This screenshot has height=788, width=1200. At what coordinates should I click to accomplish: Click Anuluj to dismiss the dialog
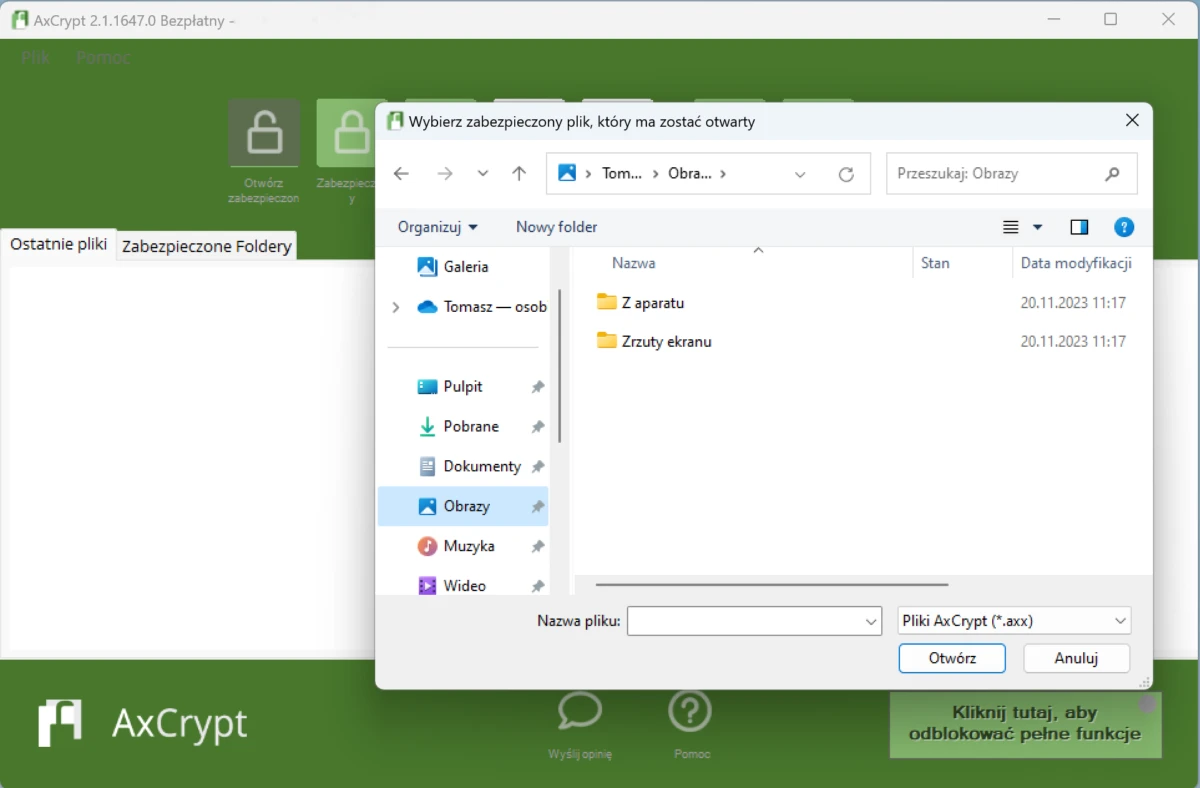[x=1076, y=658]
